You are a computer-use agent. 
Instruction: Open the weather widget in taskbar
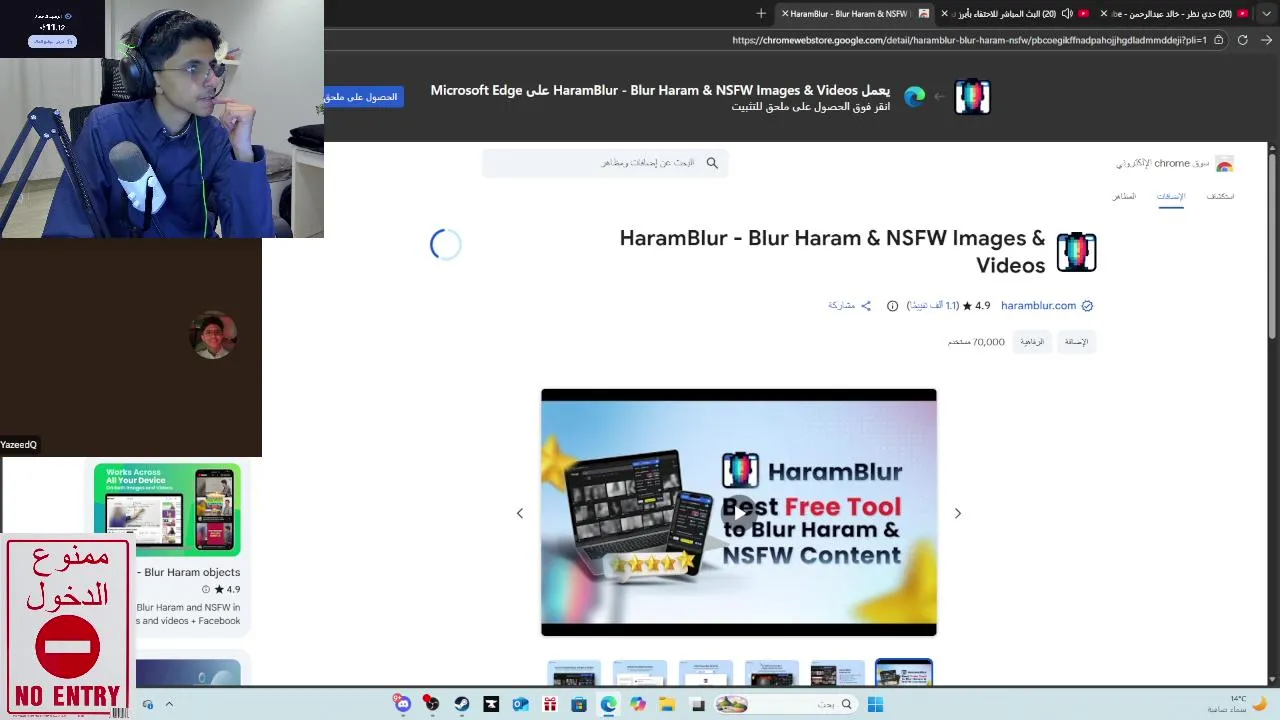(1236, 704)
